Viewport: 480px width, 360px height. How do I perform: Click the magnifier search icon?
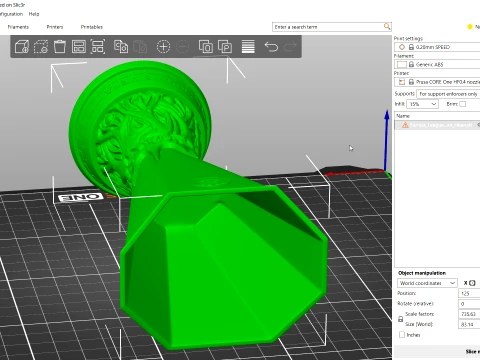click(387, 26)
